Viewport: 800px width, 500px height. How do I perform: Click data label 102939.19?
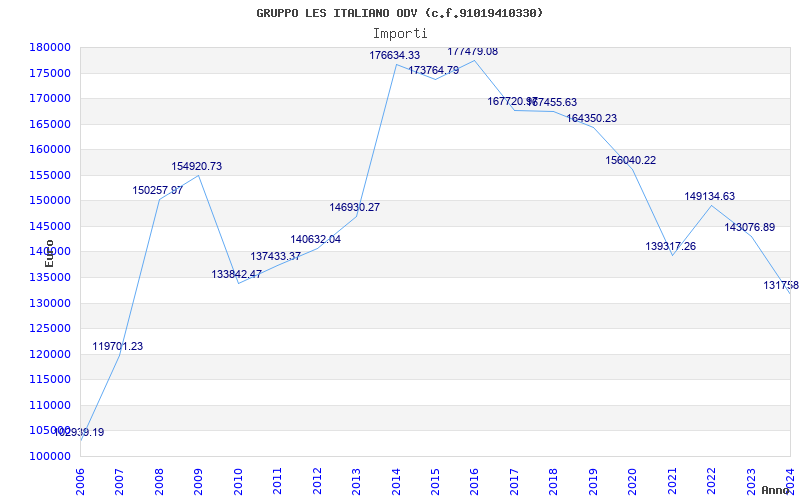tap(79, 432)
